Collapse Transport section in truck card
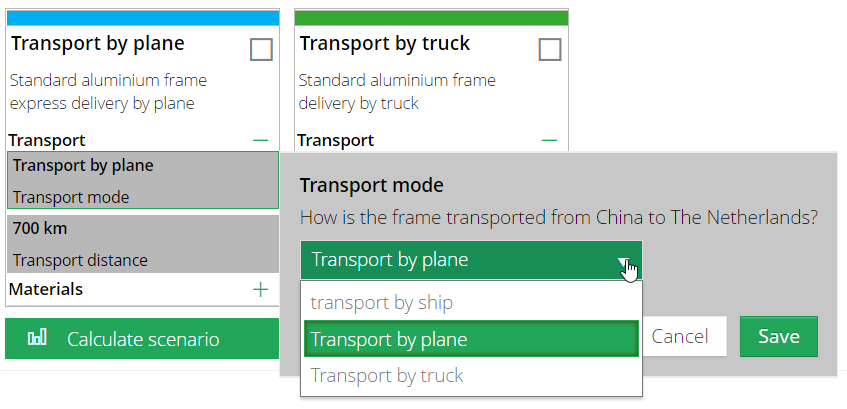 [x=549, y=141]
